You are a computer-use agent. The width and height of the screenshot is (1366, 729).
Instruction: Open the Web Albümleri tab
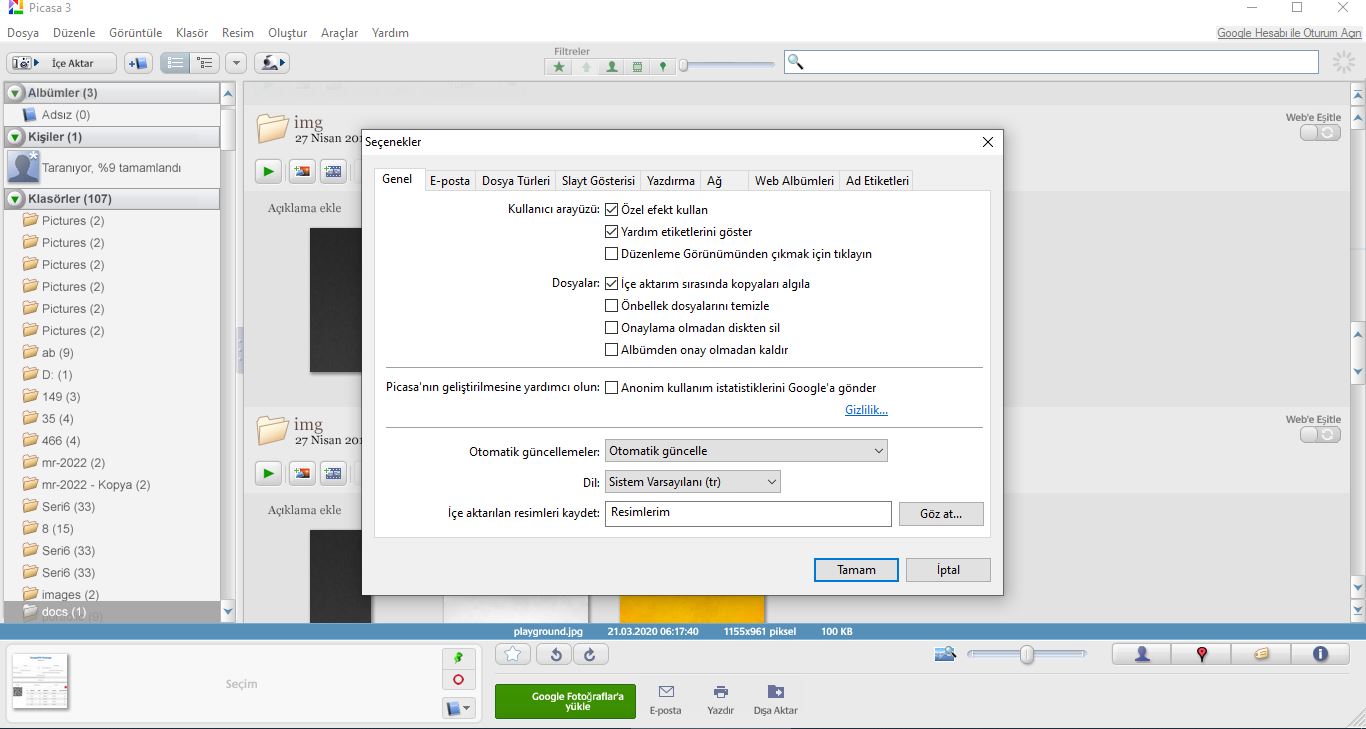pos(794,181)
